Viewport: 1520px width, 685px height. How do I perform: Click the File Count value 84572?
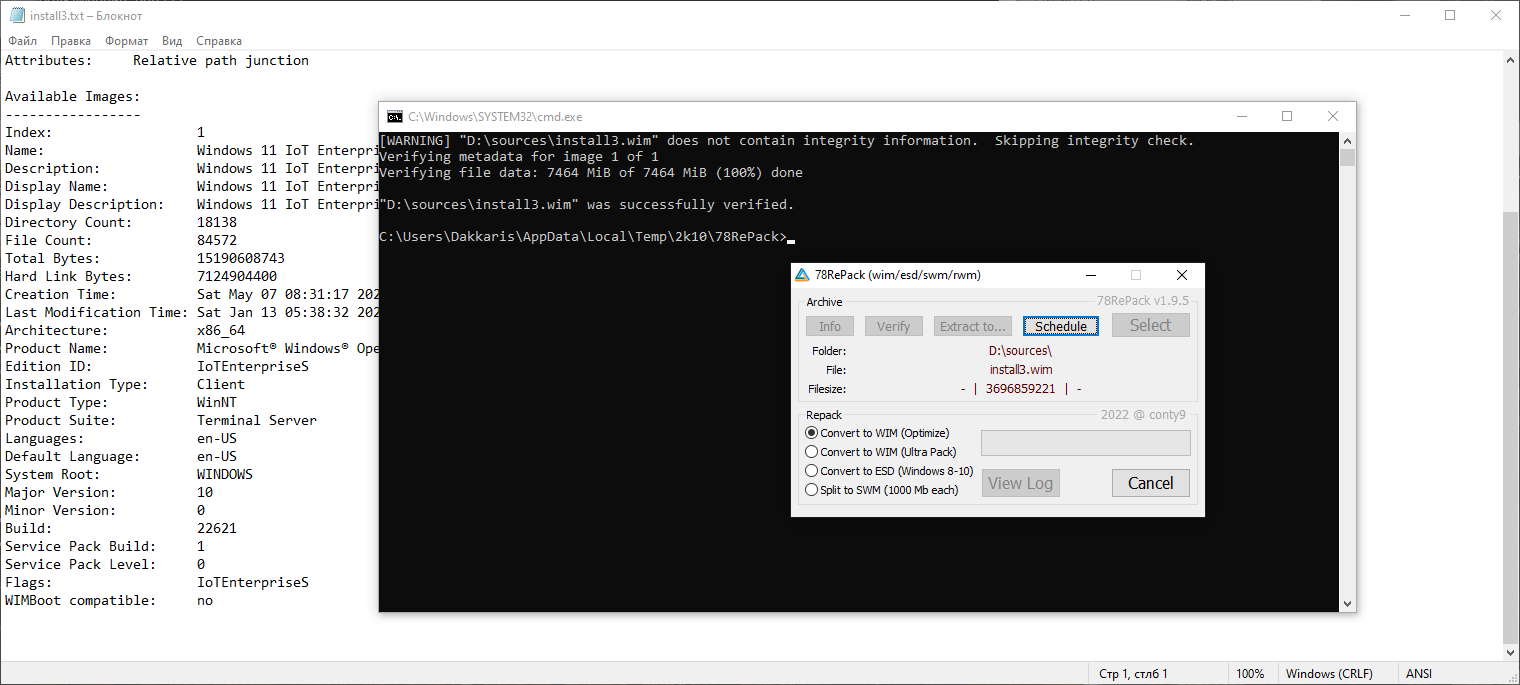(x=217, y=241)
